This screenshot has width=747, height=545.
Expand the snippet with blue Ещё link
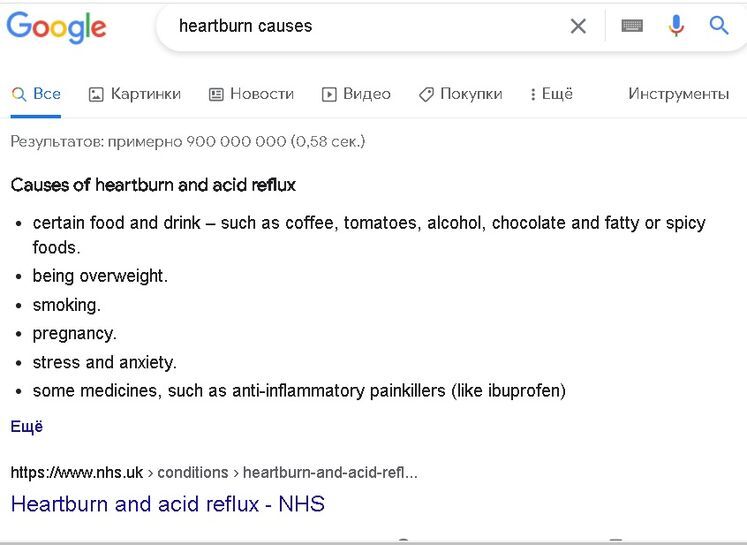[x=27, y=427]
